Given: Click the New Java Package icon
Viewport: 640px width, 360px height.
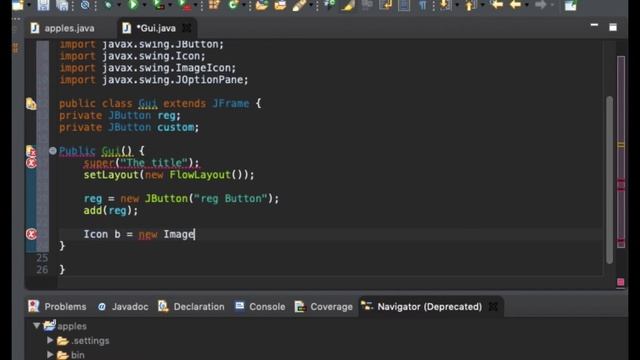Looking at the screenshot, I should (x=214, y=5).
